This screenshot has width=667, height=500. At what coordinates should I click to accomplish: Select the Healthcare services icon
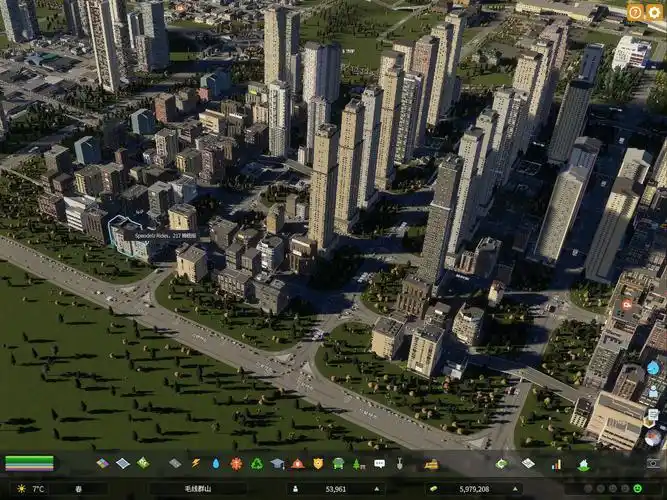tap(236, 464)
